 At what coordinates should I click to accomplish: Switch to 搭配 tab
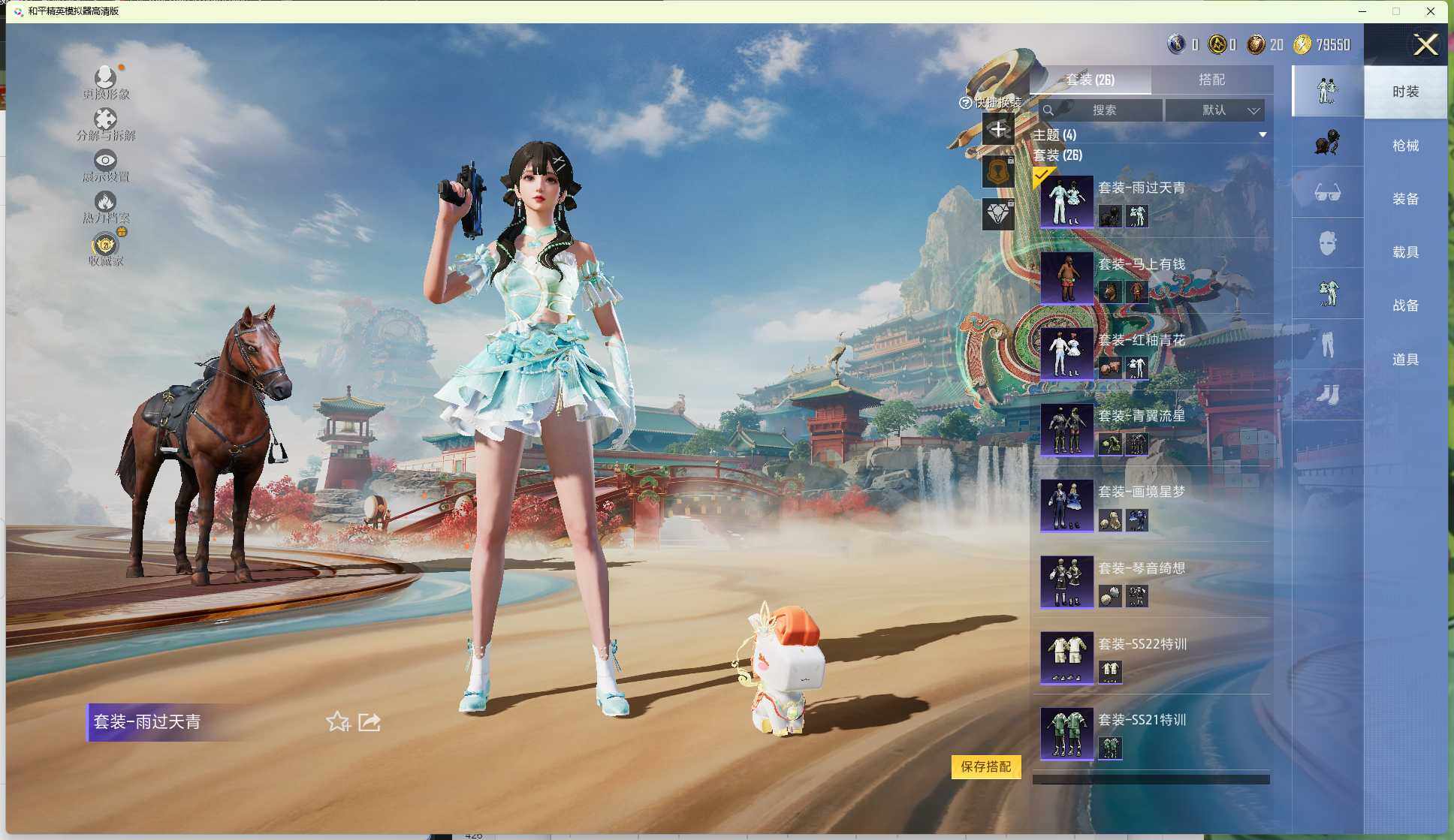tap(1211, 80)
